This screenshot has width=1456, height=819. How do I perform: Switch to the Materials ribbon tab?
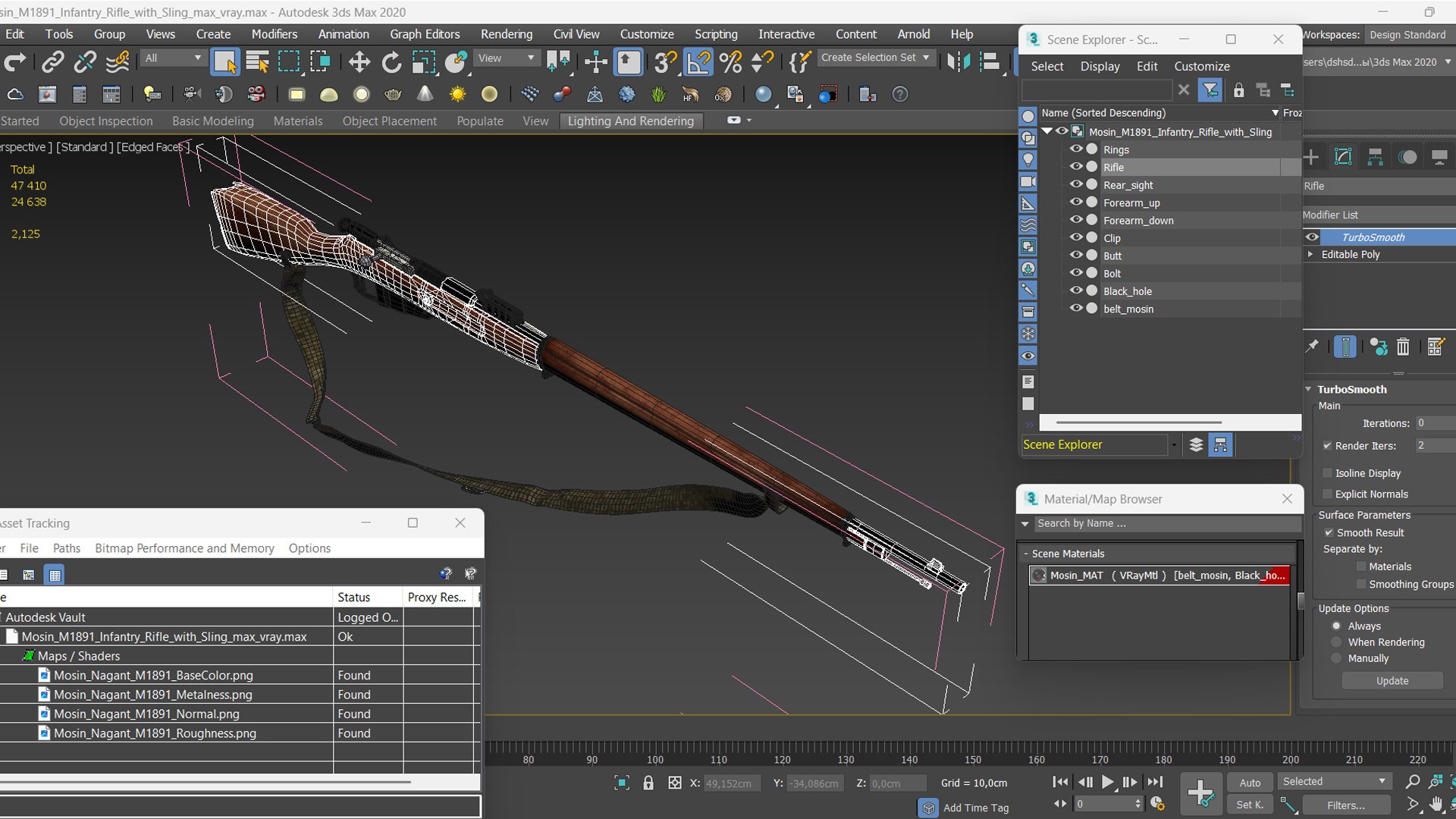point(298,121)
